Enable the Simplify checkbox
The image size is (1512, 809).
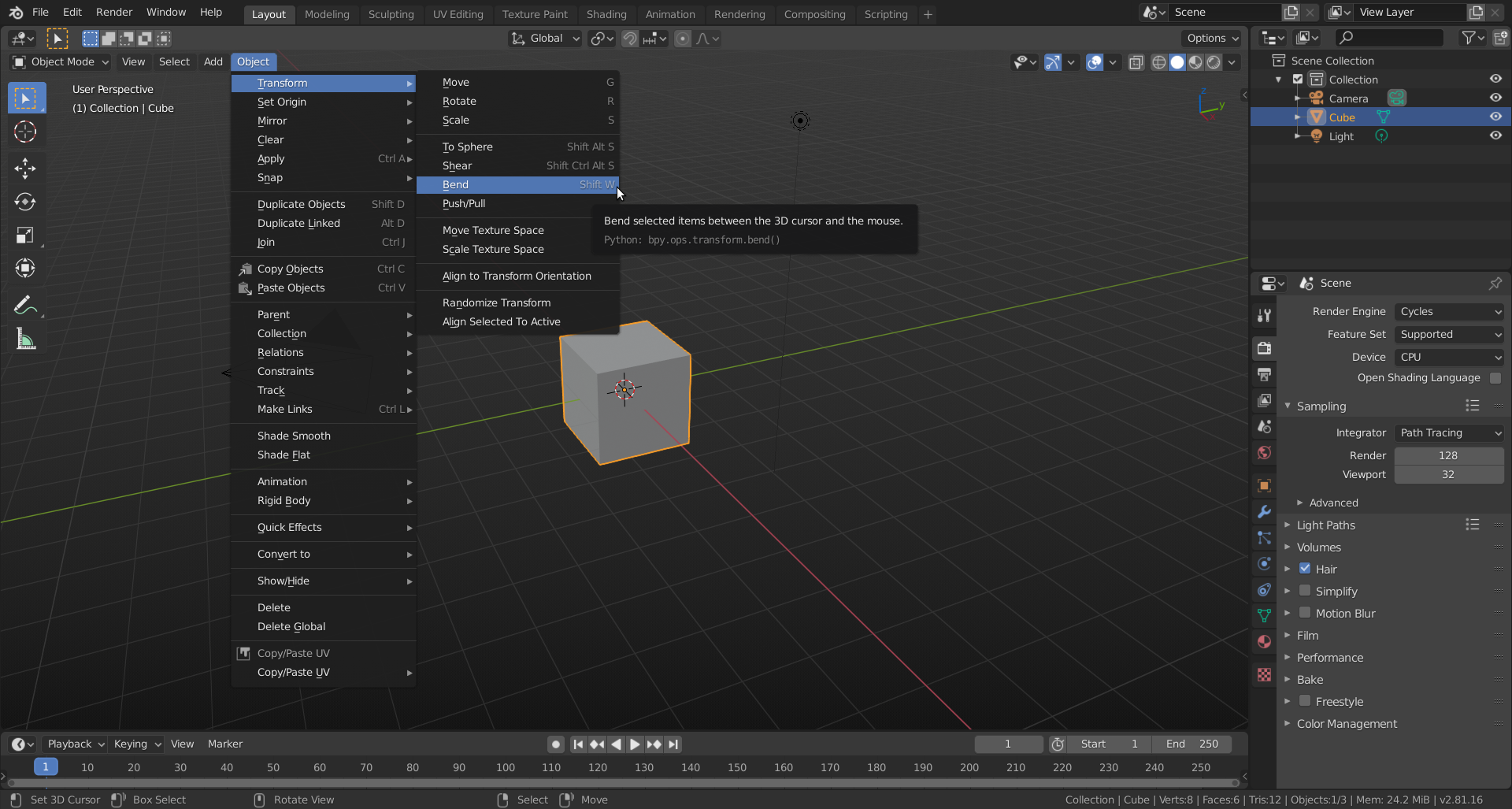tap(1305, 591)
